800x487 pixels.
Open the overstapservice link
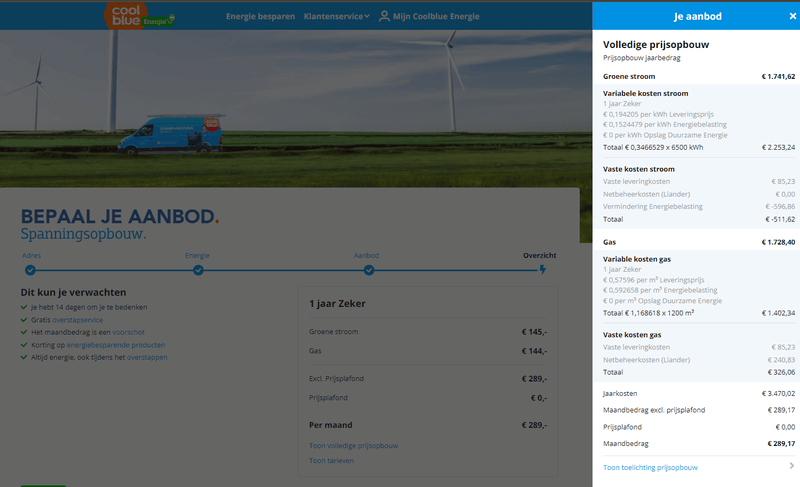pyautogui.click(x=78, y=320)
